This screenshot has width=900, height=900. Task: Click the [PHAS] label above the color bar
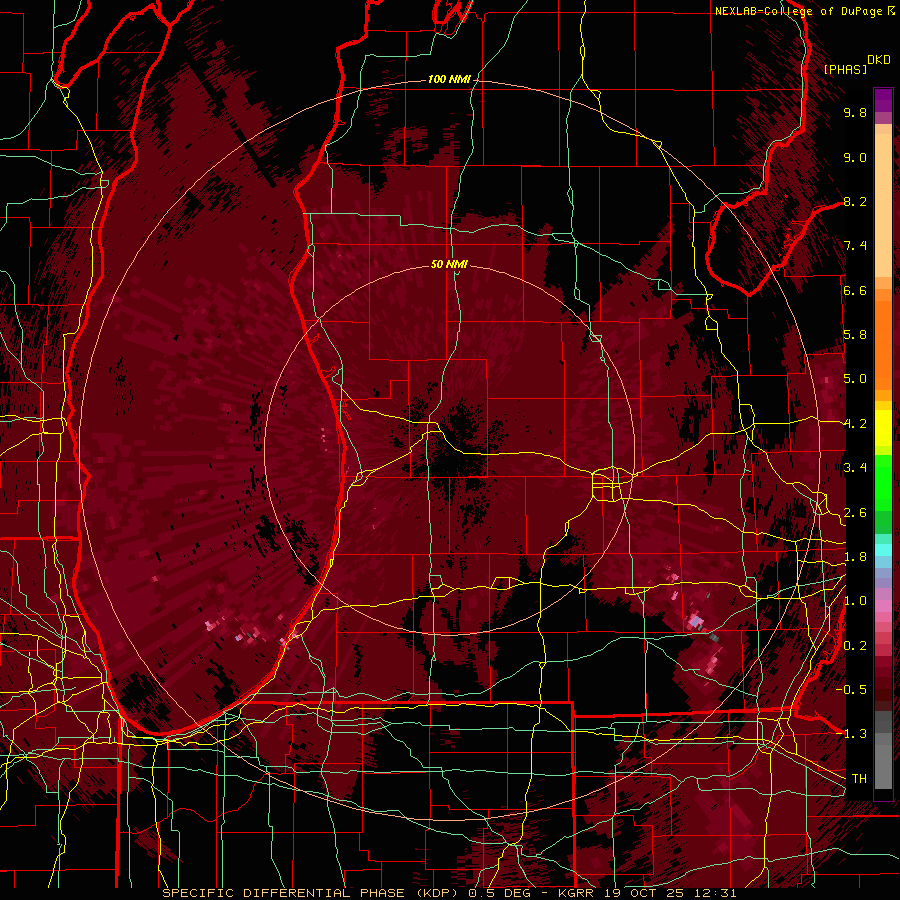point(845,69)
